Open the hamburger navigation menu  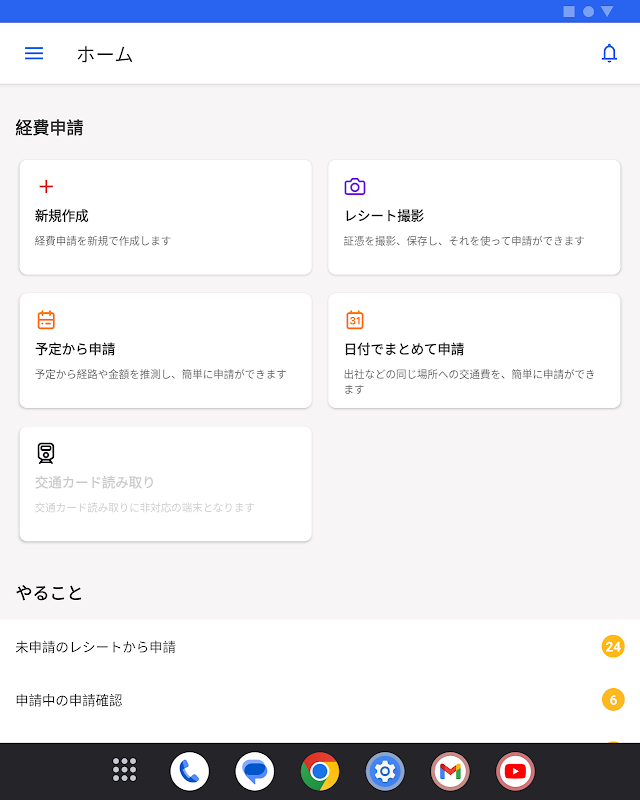(34, 54)
